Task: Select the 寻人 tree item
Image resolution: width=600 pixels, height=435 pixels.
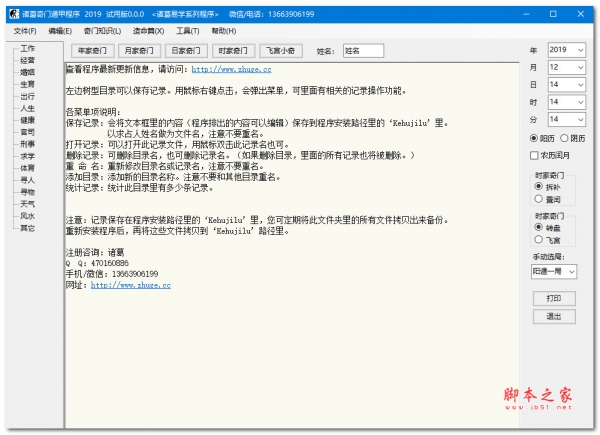Action: click(28, 180)
